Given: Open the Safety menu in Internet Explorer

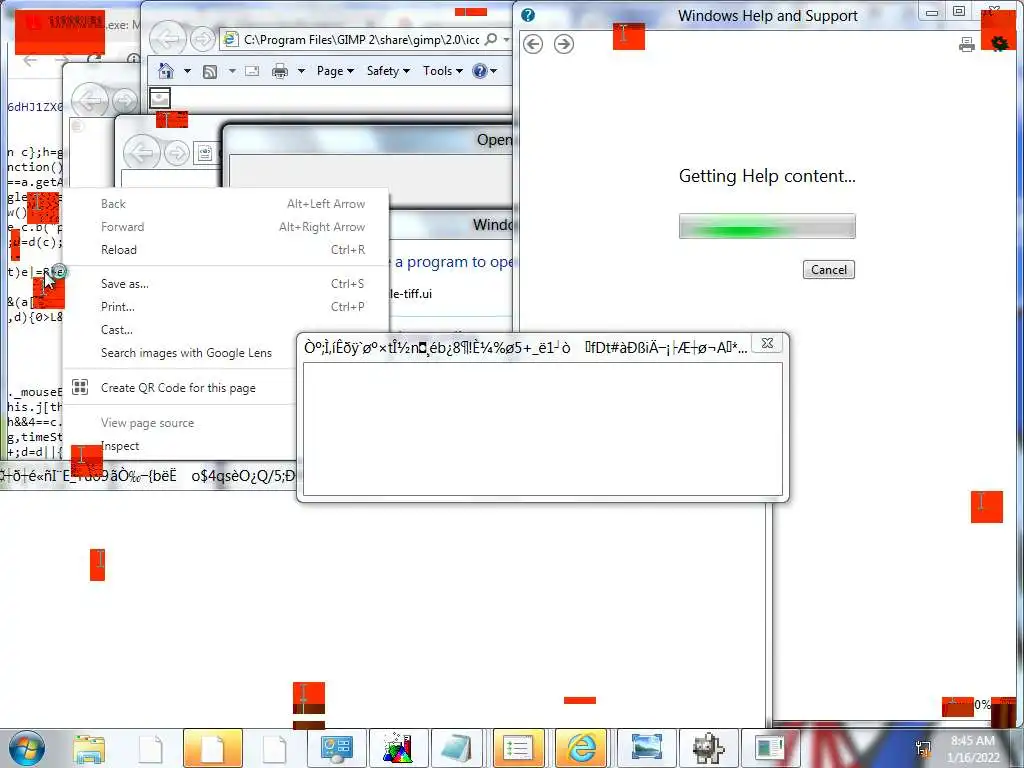Looking at the screenshot, I should tap(388, 71).
